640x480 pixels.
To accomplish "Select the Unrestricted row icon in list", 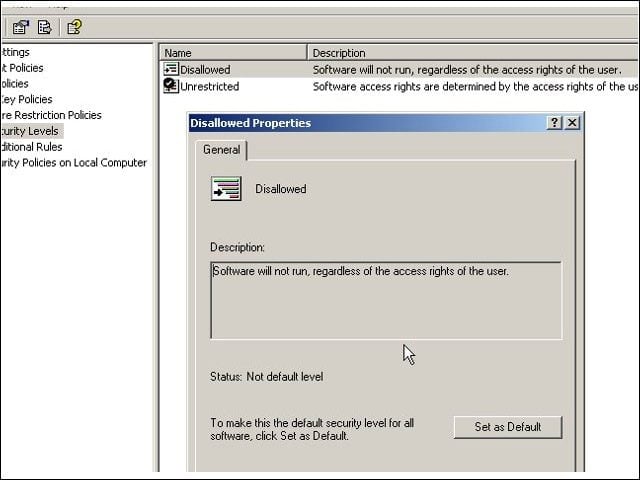I will [171, 86].
